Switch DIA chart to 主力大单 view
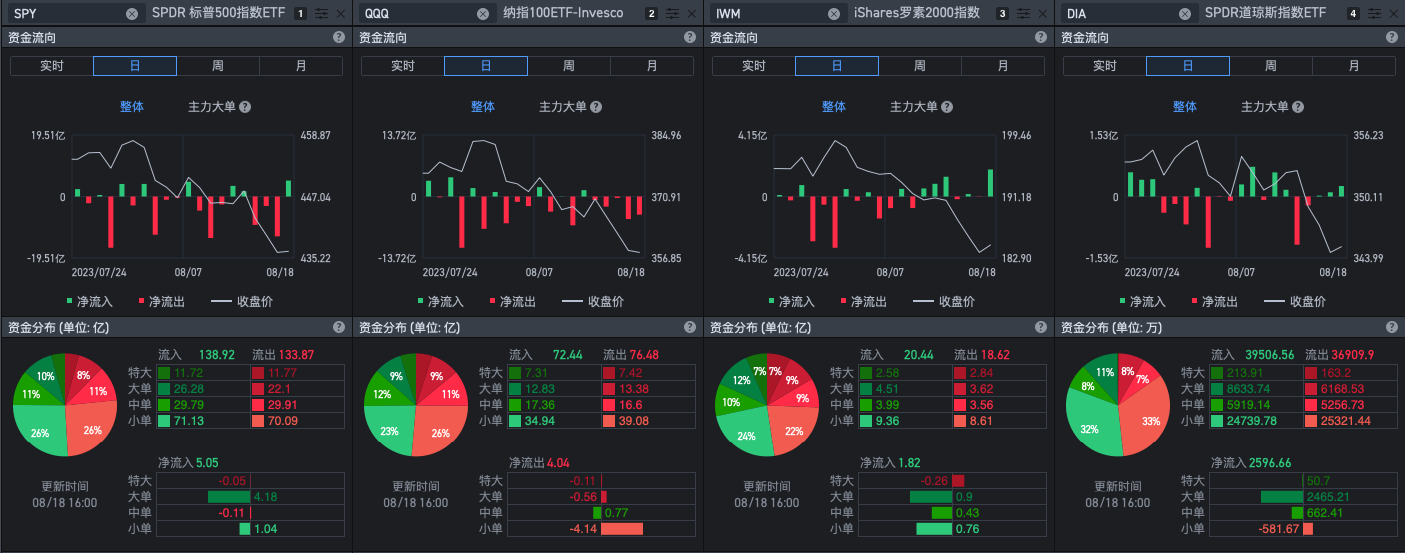Image resolution: width=1405 pixels, height=553 pixels. [1265, 107]
